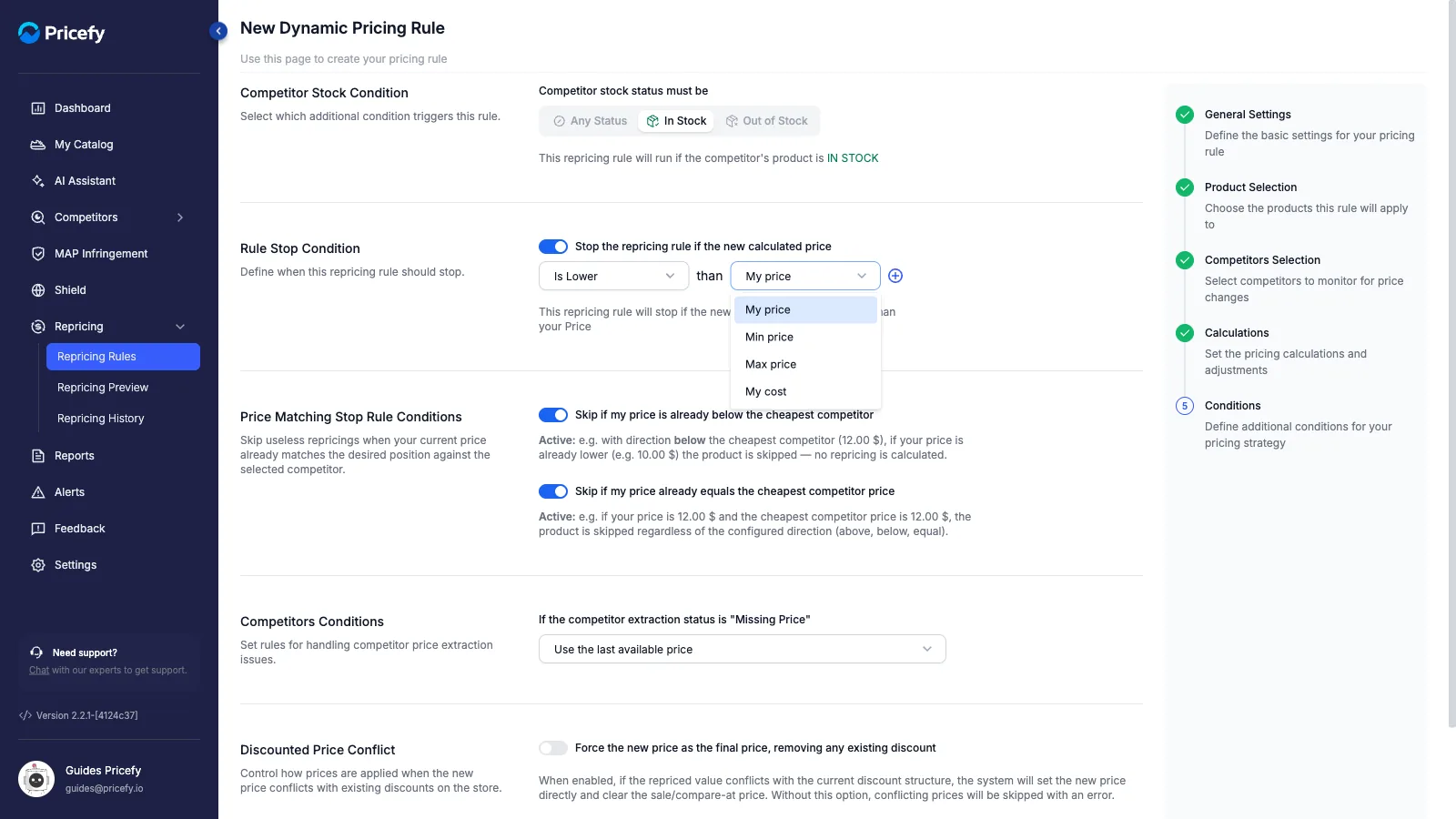Viewport: 1456px width, 819px height.
Task: Click the Feedback message icon
Action: (38, 529)
